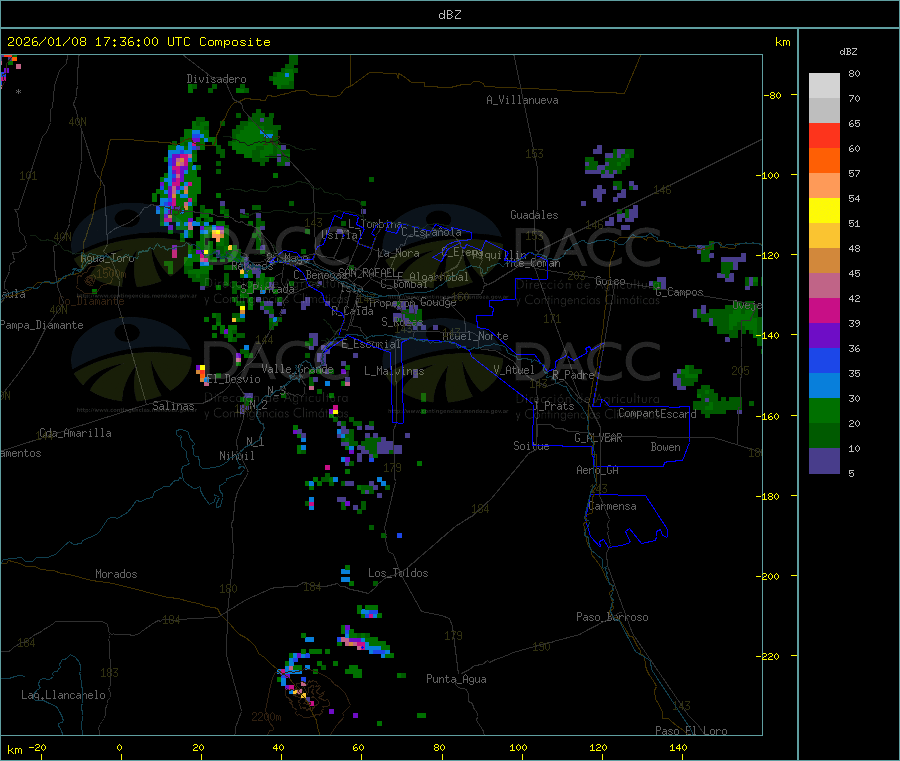Screen dimensions: 900x761
Task: Click the Divisadero location label
Action: [x=216, y=79]
